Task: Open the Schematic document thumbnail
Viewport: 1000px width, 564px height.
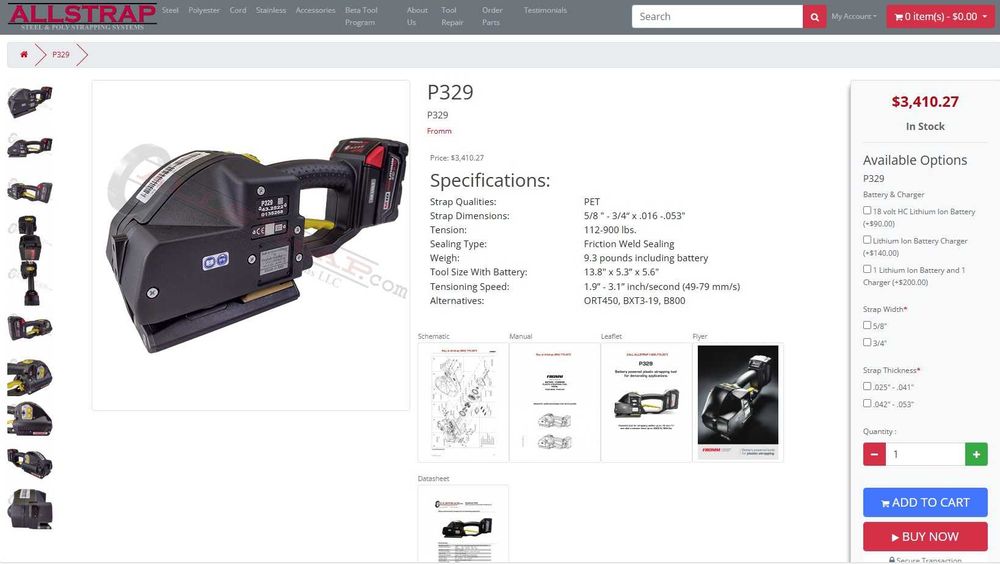Action: (x=463, y=402)
